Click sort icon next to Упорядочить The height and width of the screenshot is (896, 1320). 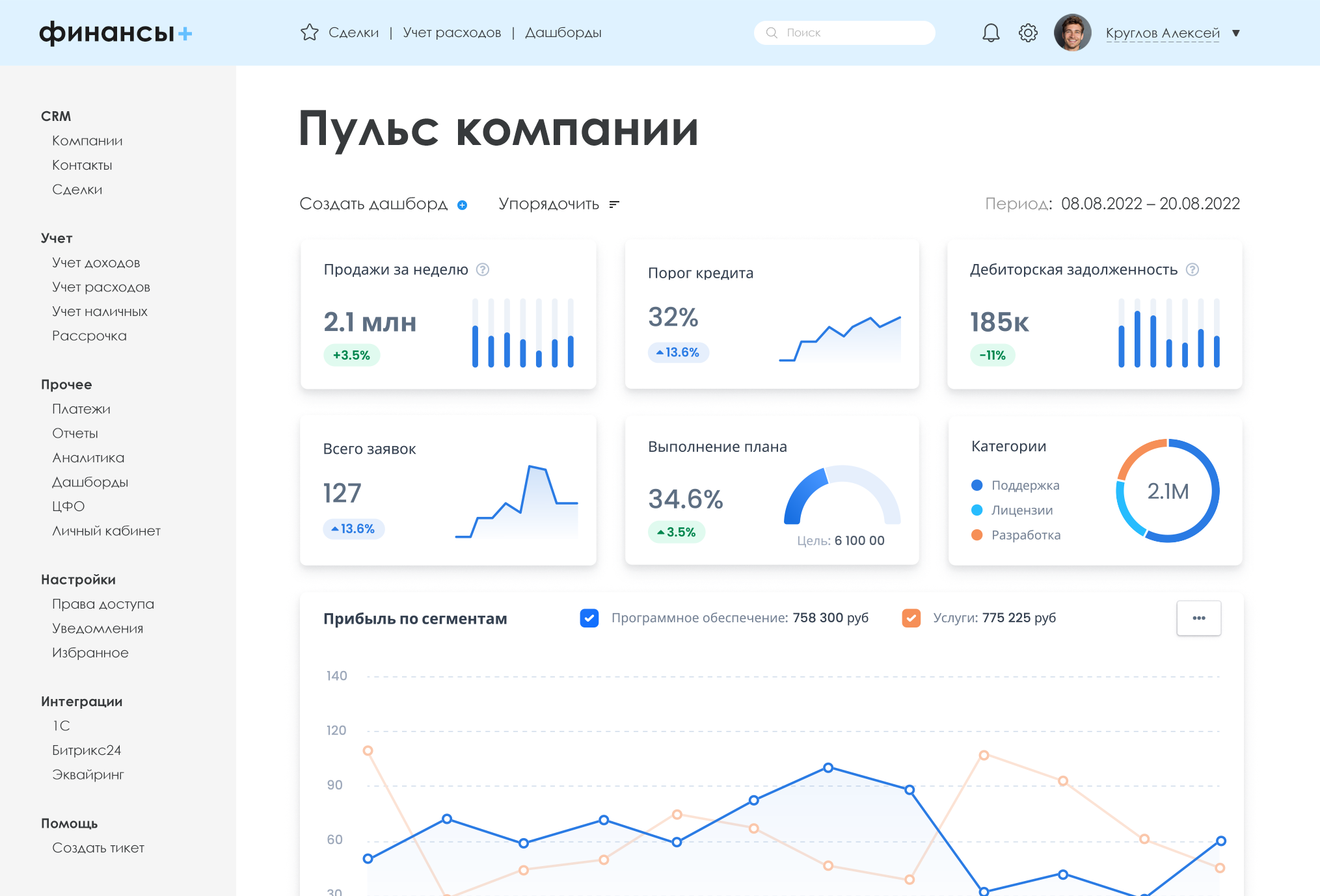[613, 205]
